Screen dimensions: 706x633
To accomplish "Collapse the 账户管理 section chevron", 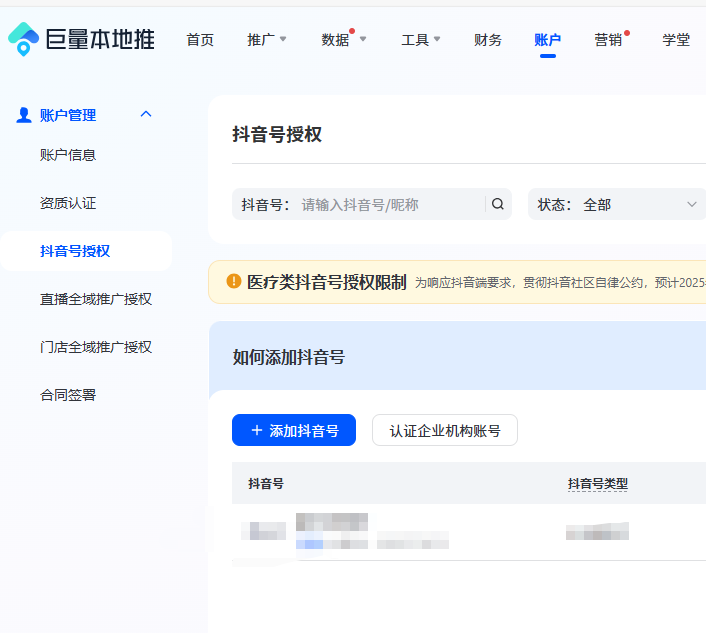I will [x=146, y=114].
